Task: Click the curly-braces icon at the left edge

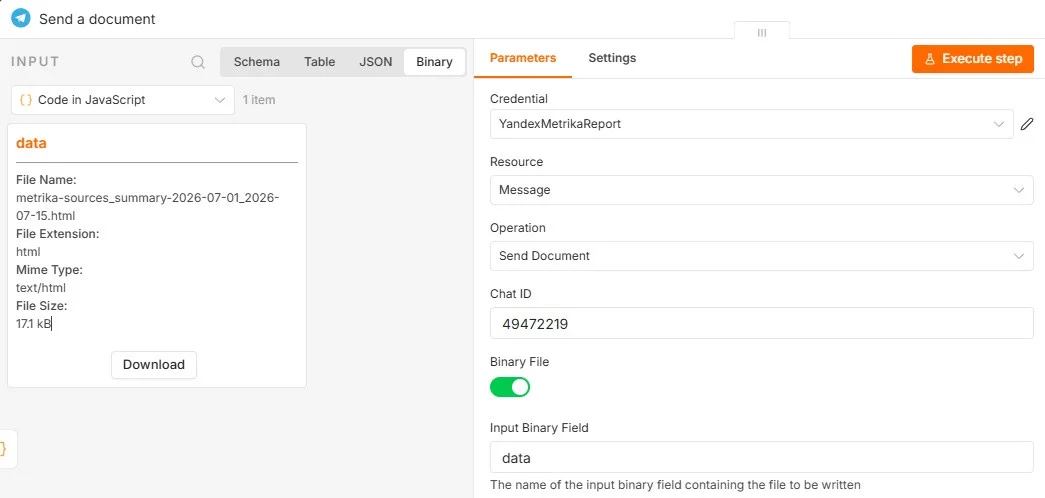Action: point(3,449)
